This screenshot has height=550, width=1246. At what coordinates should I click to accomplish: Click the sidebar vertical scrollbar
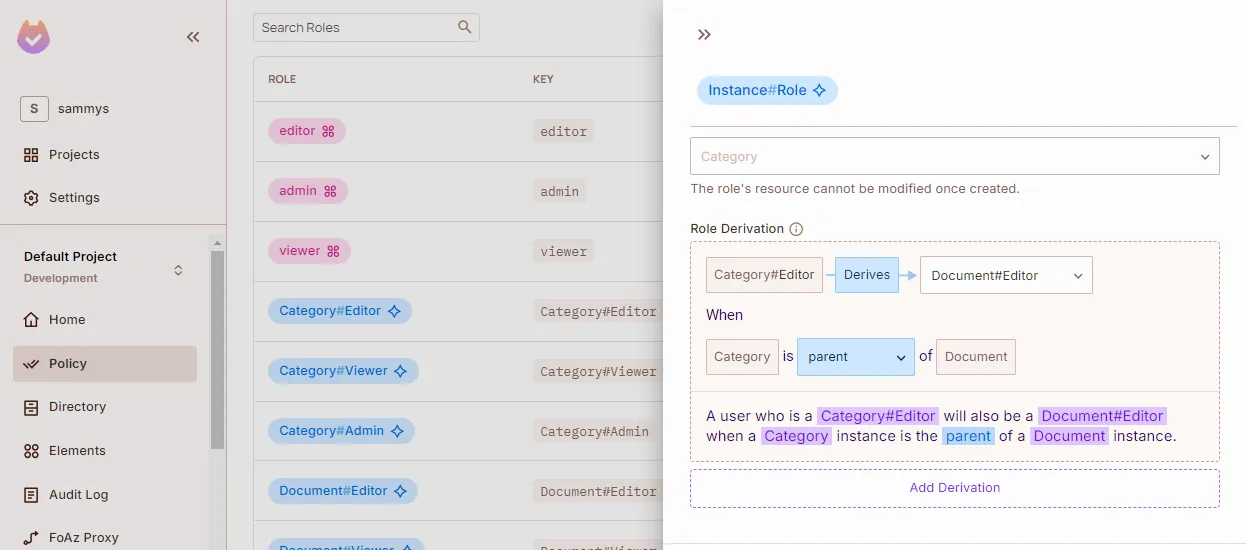point(217,350)
